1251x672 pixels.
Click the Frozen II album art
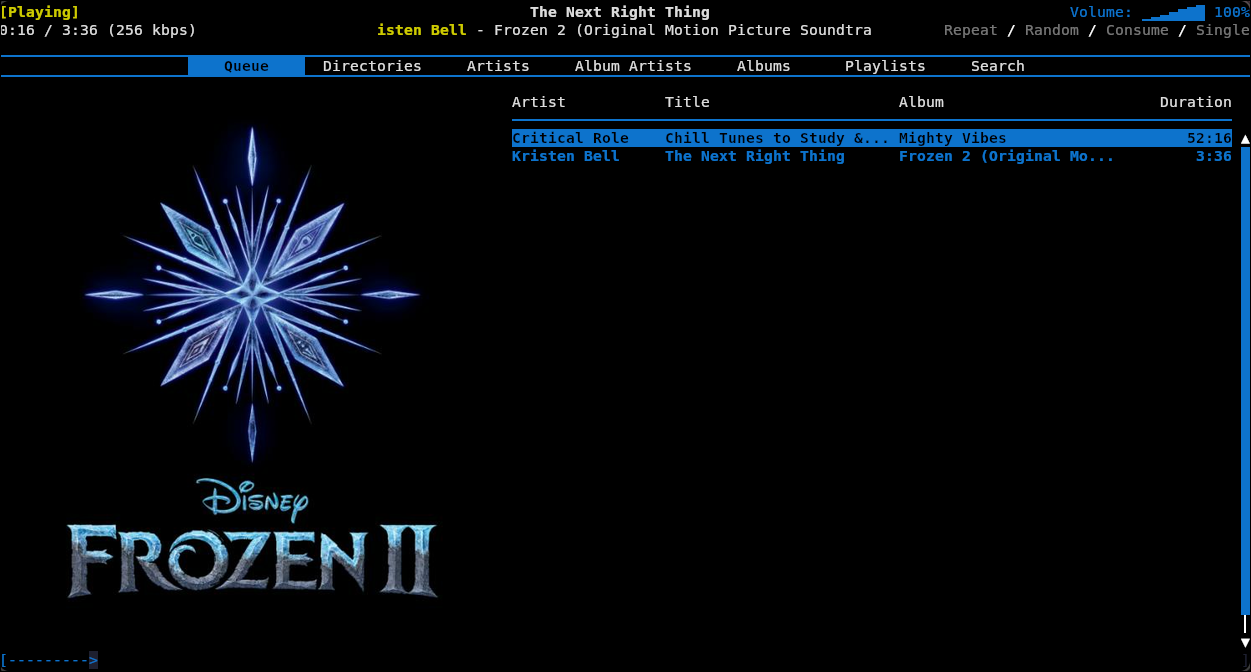[252, 362]
